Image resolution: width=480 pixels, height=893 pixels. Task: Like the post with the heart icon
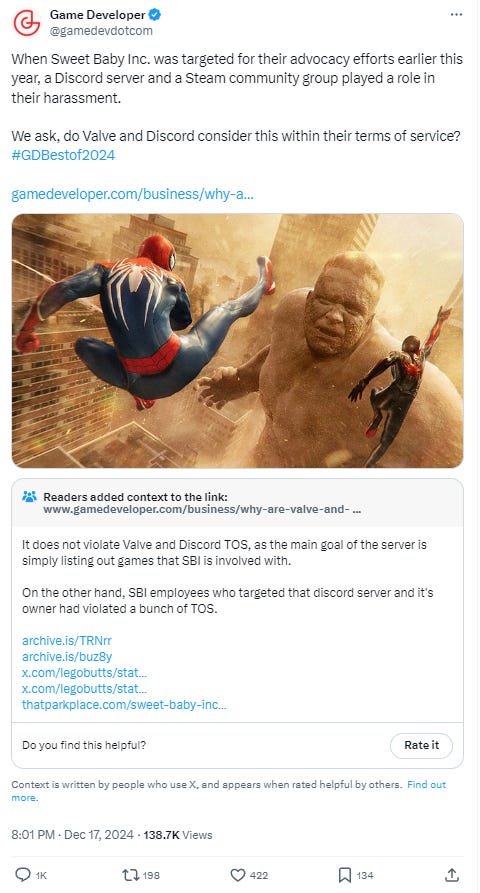(x=237, y=875)
